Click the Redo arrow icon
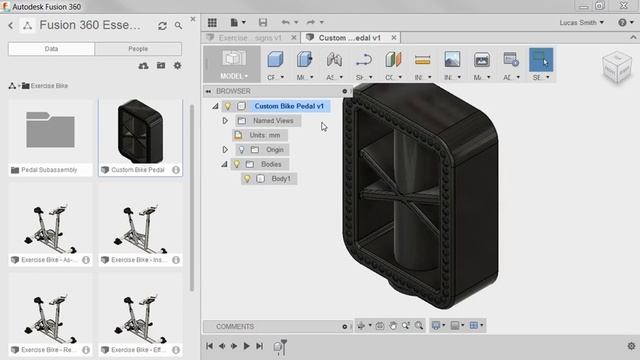 311,22
